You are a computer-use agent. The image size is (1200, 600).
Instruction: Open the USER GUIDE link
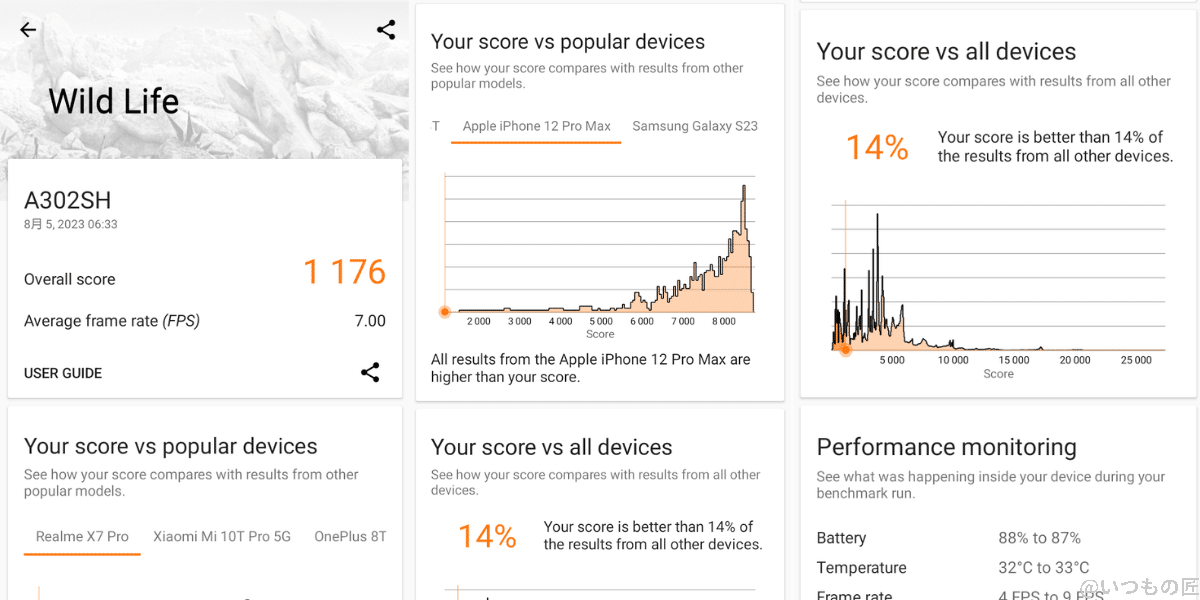click(63, 373)
